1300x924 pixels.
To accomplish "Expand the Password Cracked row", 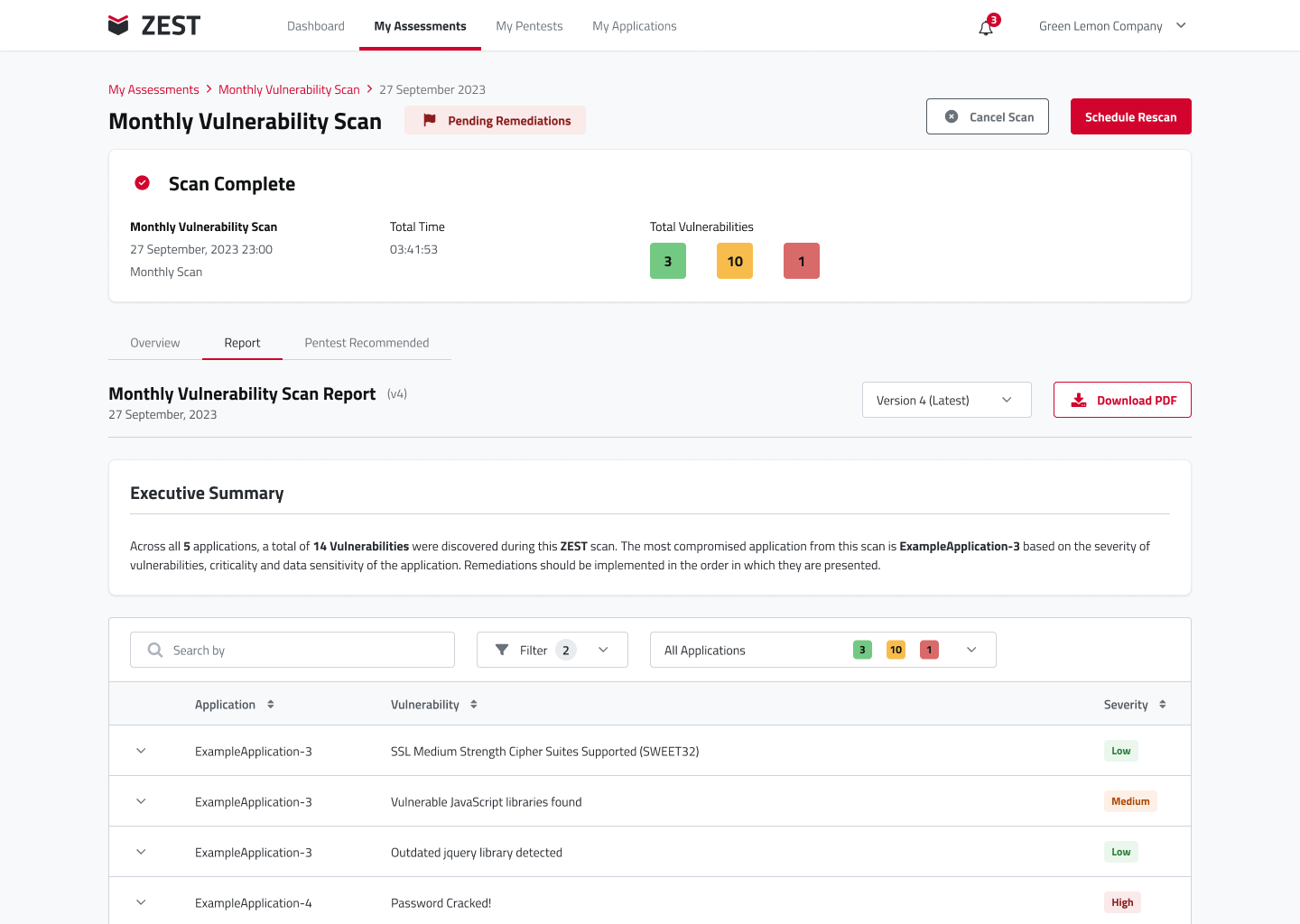I will tap(141, 902).
